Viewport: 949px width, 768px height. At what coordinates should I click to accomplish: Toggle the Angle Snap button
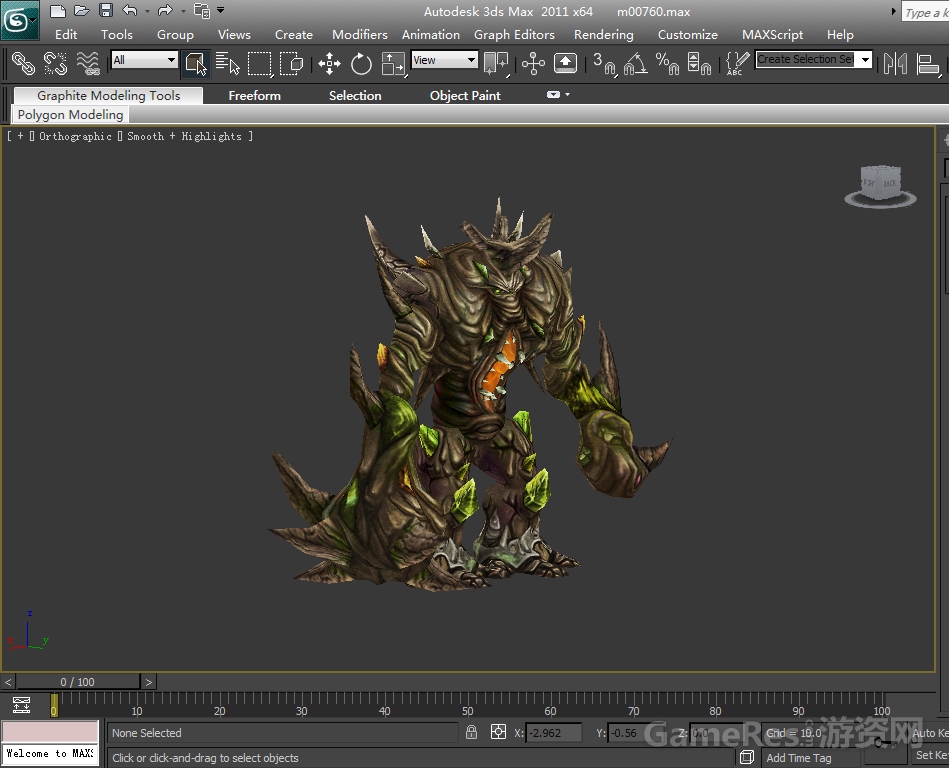tap(635, 64)
